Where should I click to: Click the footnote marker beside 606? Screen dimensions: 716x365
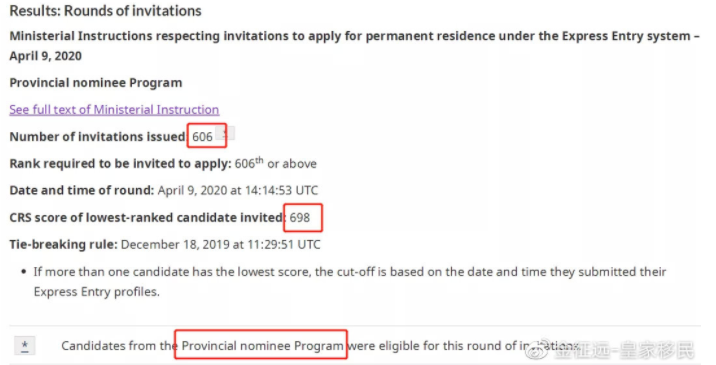(x=225, y=133)
